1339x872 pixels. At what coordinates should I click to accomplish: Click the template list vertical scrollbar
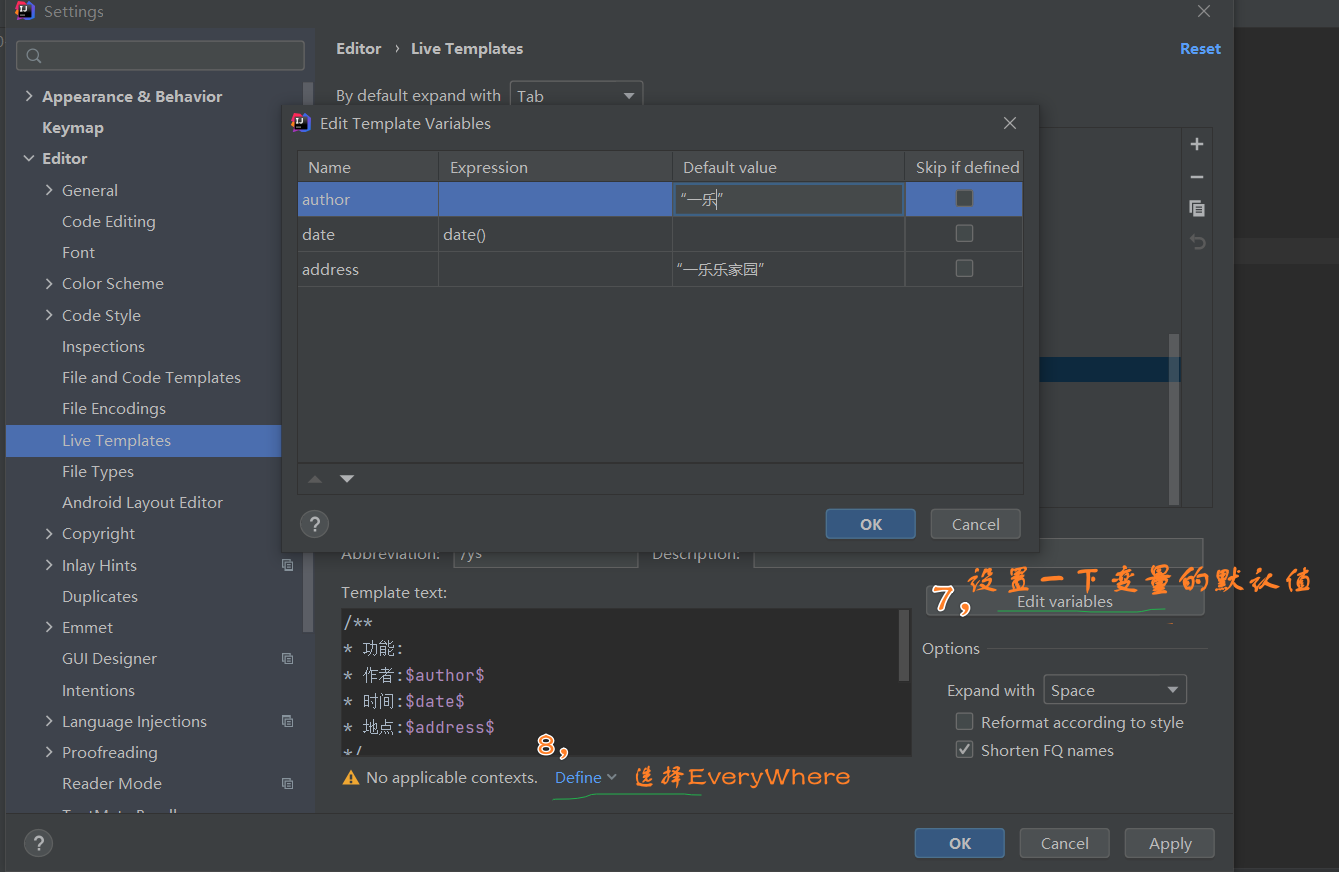click(x=1174, y=418)
